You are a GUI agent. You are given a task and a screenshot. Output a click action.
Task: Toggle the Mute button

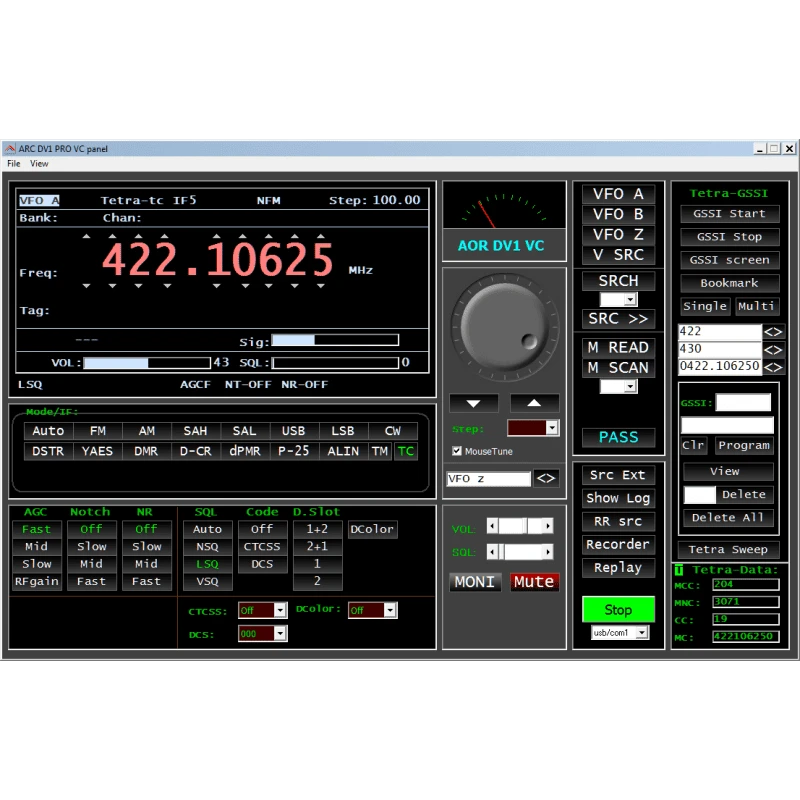(x=534, y=582)
